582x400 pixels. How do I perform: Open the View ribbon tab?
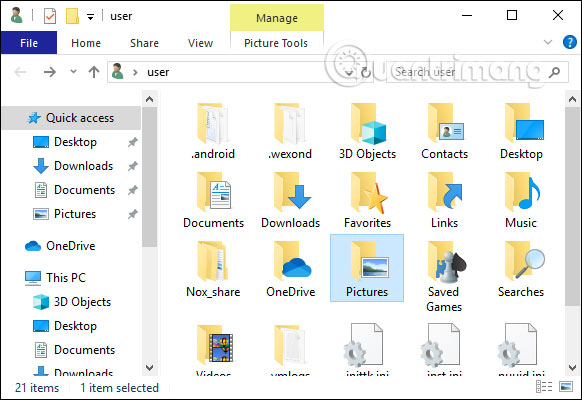coord(200,43)
